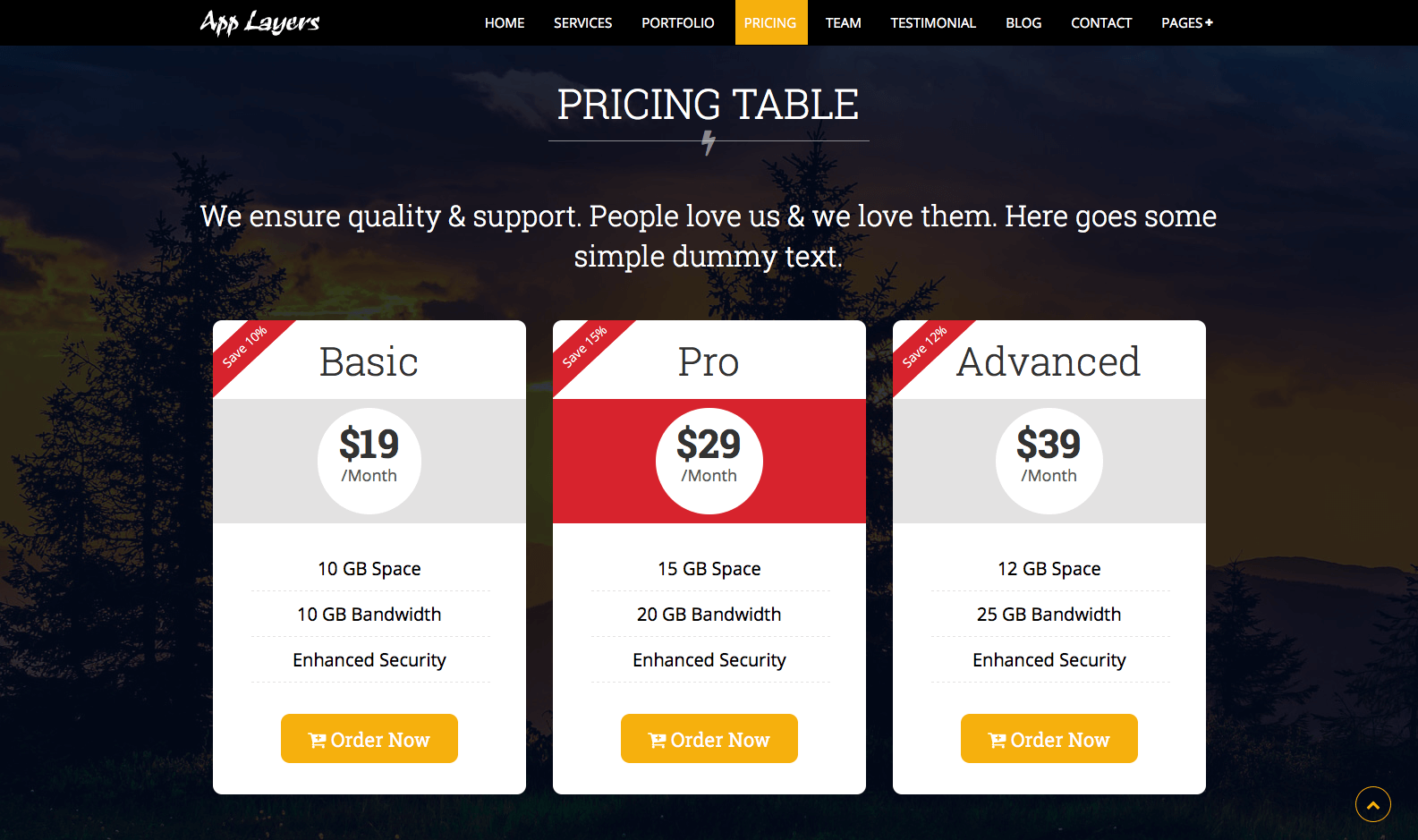
Task: Click the Save 15% ribbon on Pro
Action: (x=585, y=347)
